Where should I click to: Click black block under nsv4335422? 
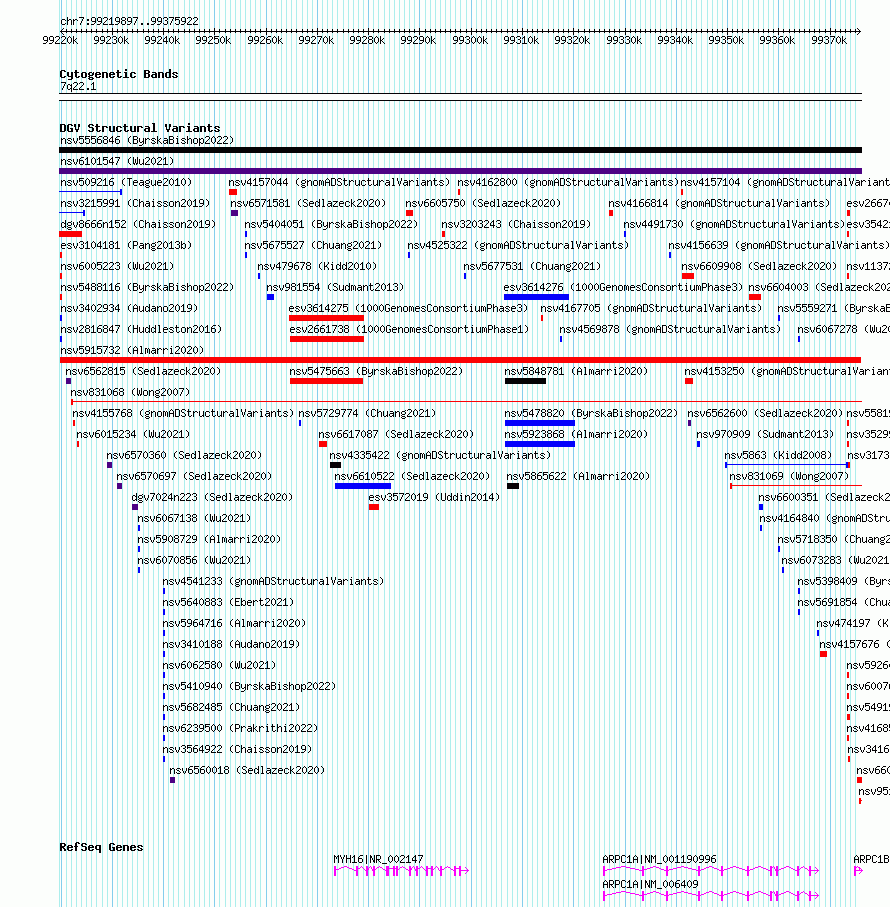(x=335, y=465)
